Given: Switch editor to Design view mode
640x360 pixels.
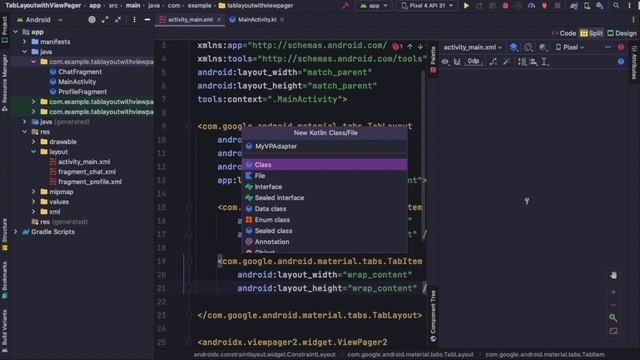Looking at the screenshot, I should 622,33.
